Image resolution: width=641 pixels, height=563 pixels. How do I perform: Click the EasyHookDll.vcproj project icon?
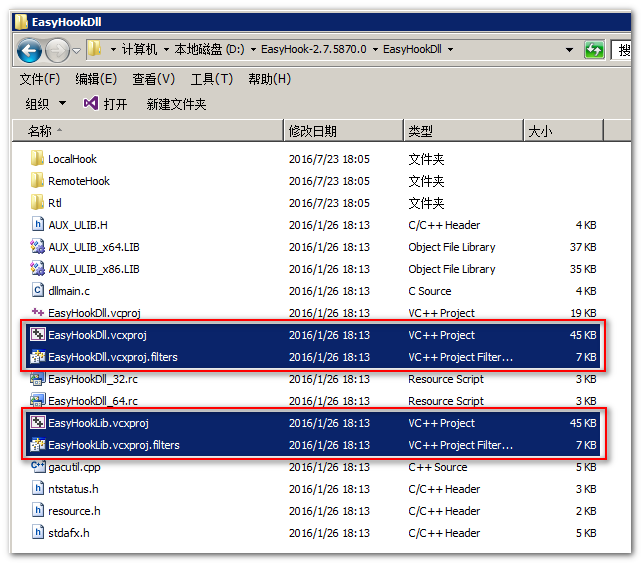38,312
